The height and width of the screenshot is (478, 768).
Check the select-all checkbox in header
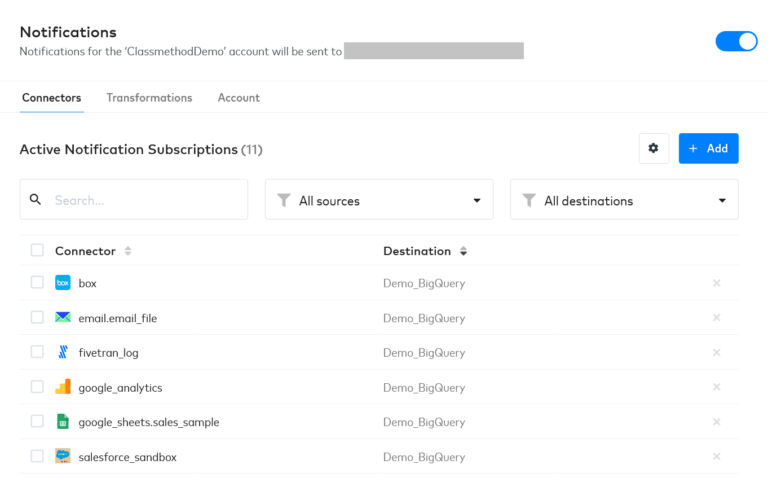pos(37,250)
